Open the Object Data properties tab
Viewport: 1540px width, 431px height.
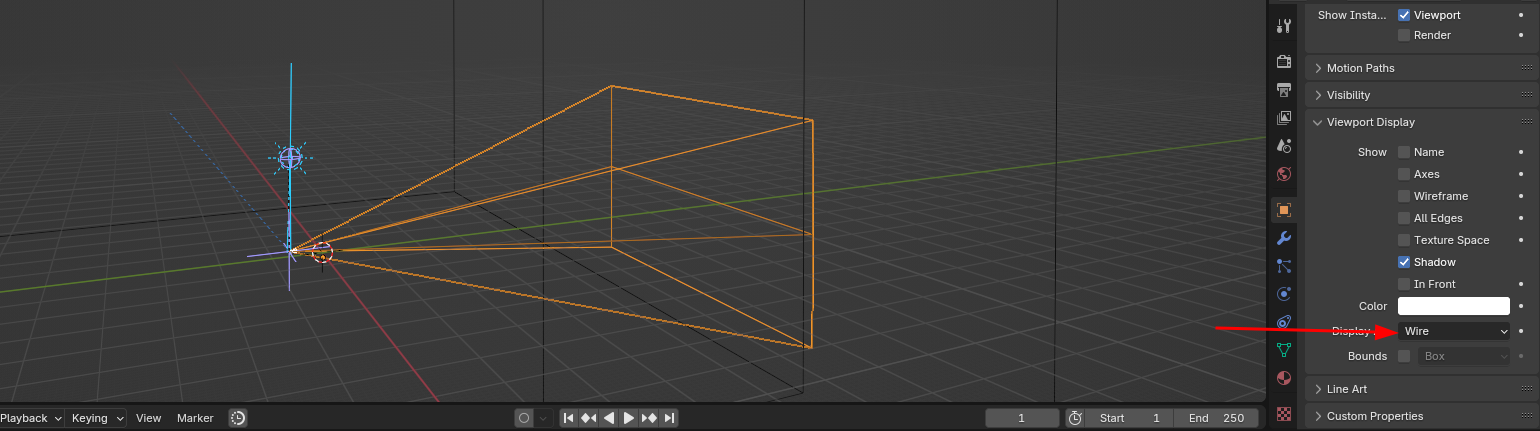1284,350
